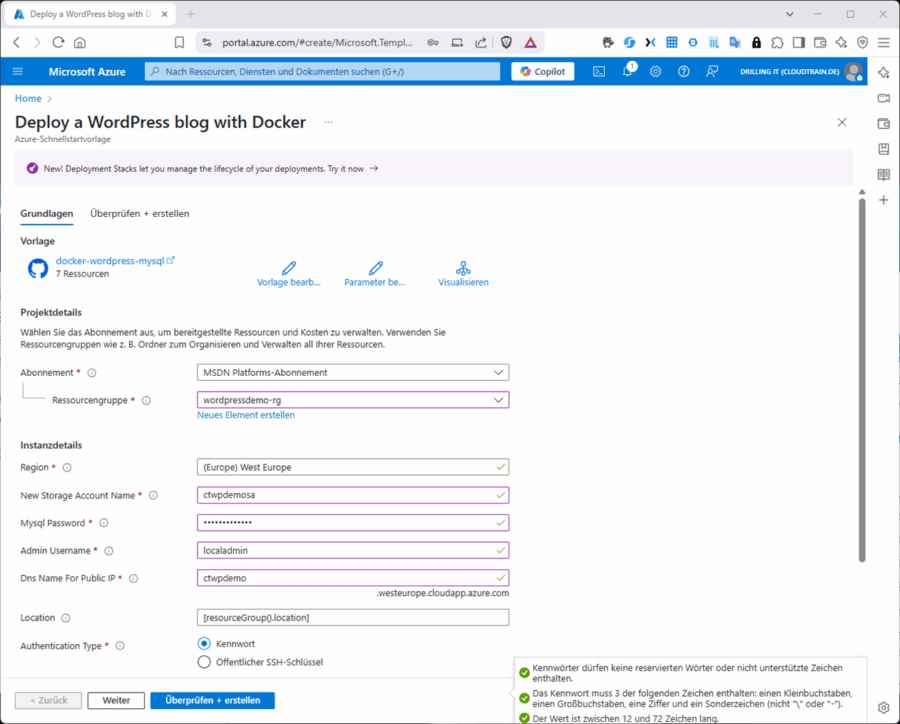900x724 pixels.
Task: Click the info icon beside Mysql Password
Action: click(x=104, y=523)
